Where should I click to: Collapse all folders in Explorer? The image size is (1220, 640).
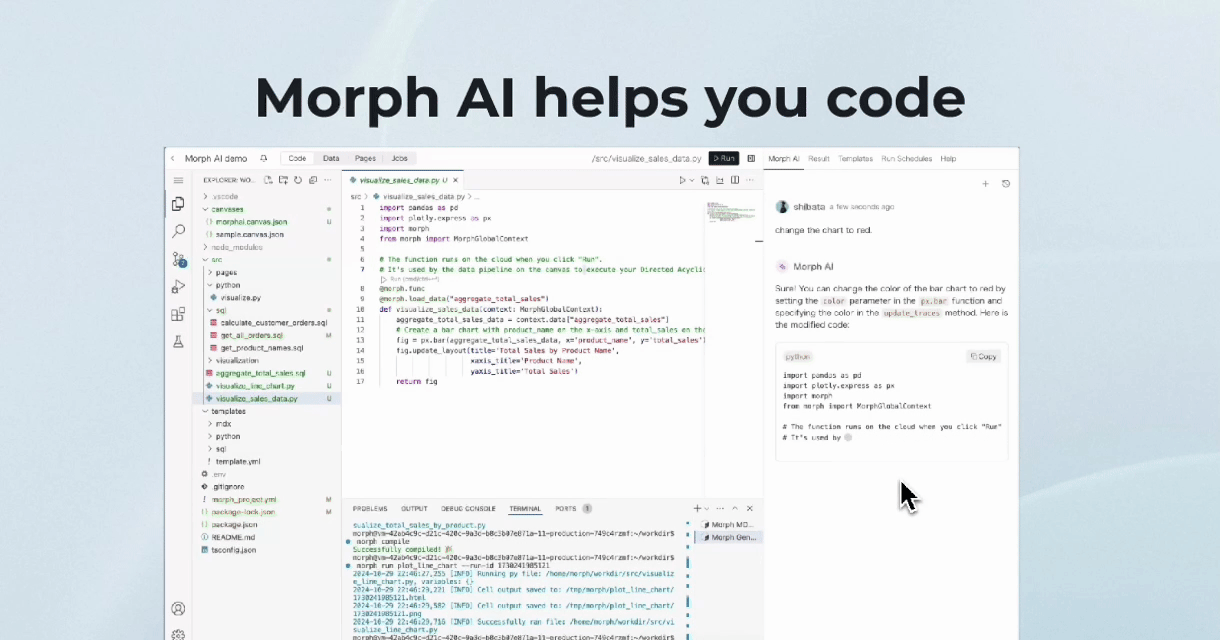(313, 180)
